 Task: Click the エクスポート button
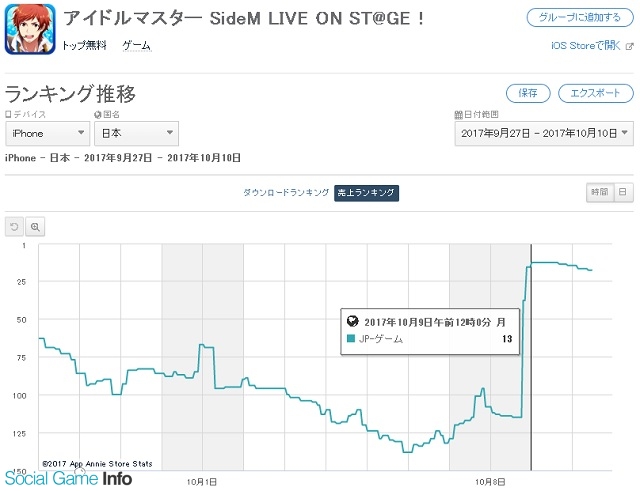[x=596, y=93]
